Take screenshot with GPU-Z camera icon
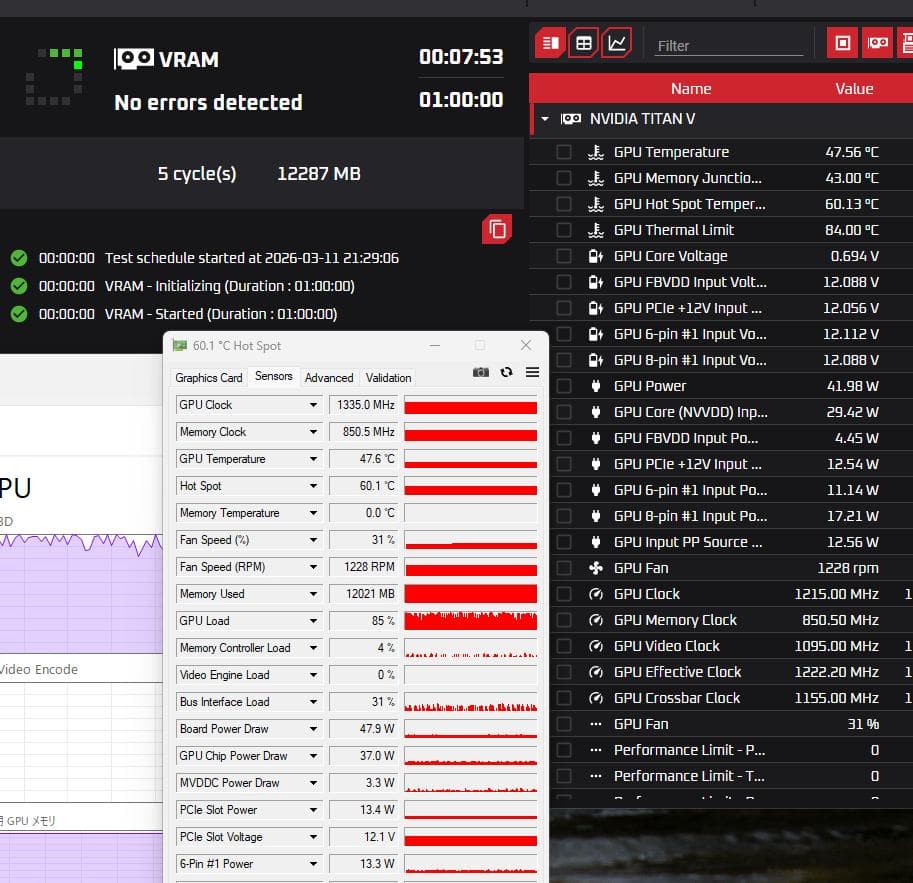Viewport: 913px width, 883px height. point(480,372)
